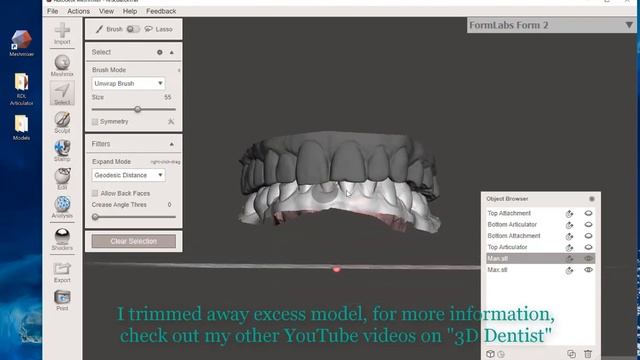Image resolution: width=640 pixels, height=360 pixels.
Task: Click the upper teeth model in viewport
Action: click(x=339, y=161)
